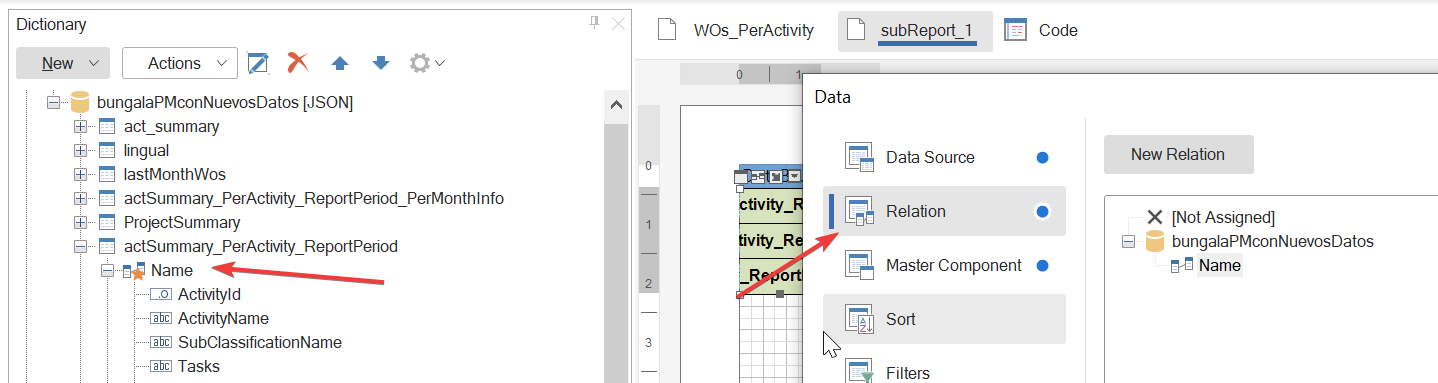Select the Name relation in Data dialog
Image resolution: width=1438 pixels, height=383 pixels.
[x=1220, y=265]
